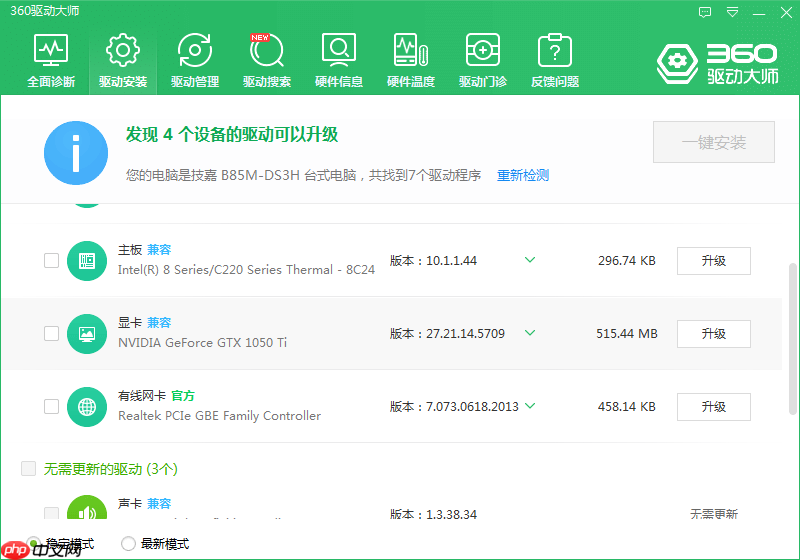Click Intel(R) 8 Series/C220 Series Thermal text

246,270
